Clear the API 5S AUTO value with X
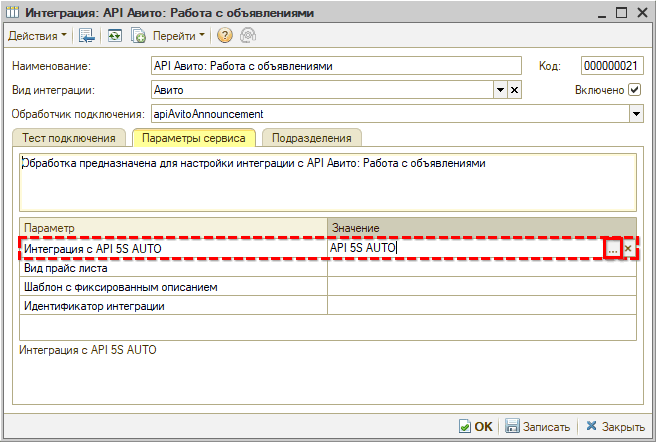The height and width of the screenshot is (442, 656). coord(628,248)
